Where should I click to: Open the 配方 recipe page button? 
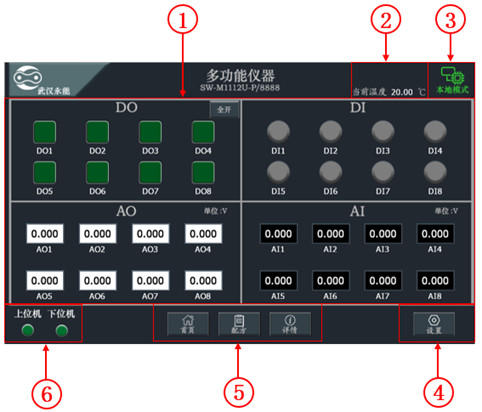pos(239,324)
